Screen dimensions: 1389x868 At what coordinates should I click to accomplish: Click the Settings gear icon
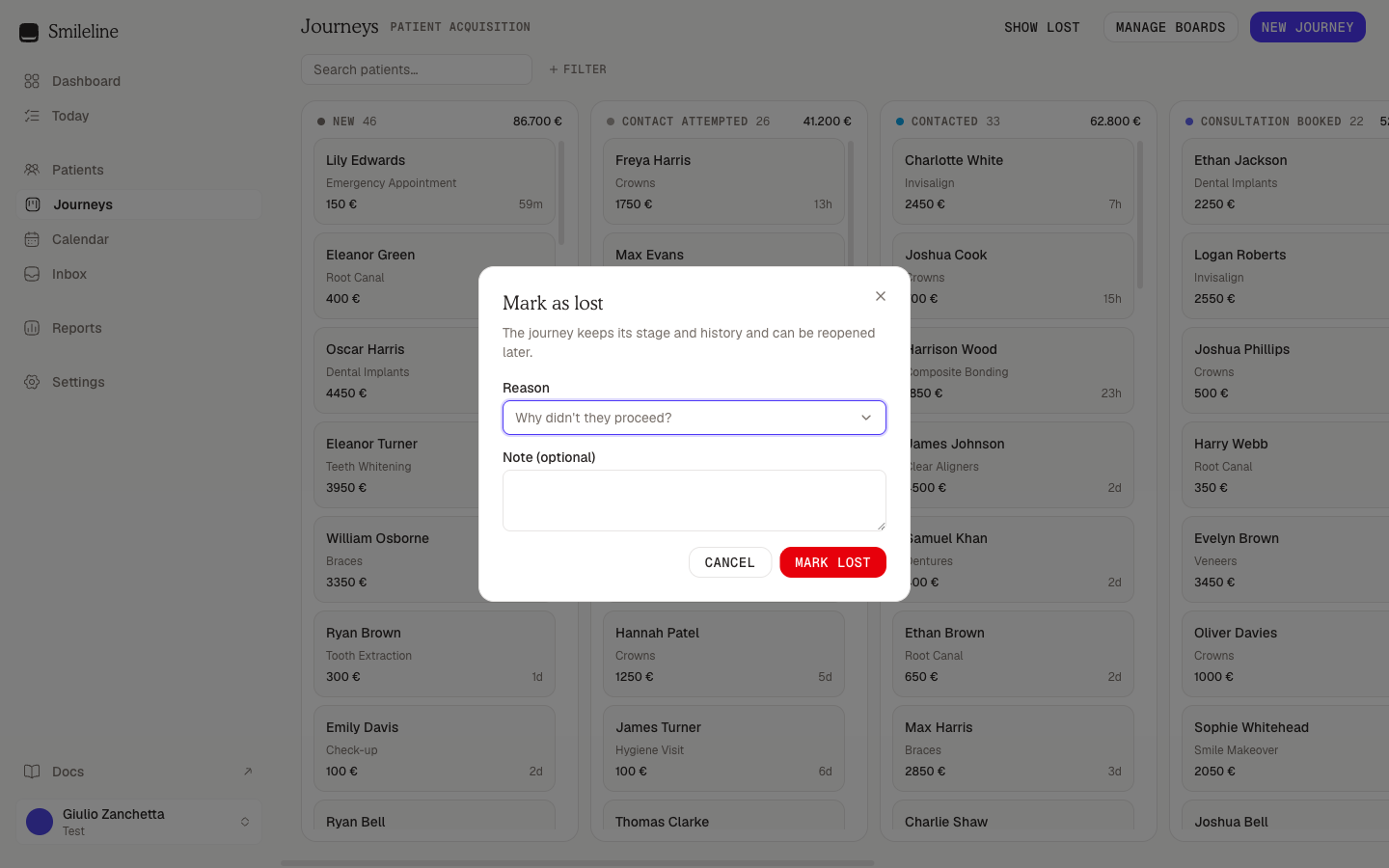coord(32,382)
